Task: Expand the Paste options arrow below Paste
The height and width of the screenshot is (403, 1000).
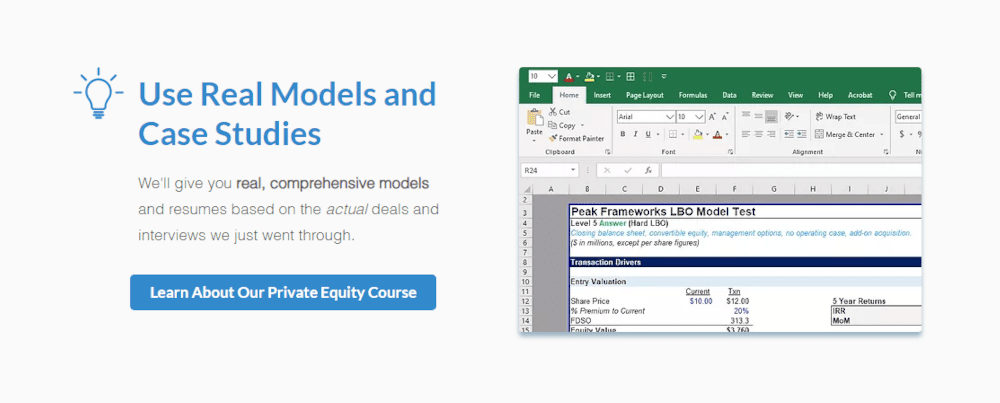Action: click(534, 141)
